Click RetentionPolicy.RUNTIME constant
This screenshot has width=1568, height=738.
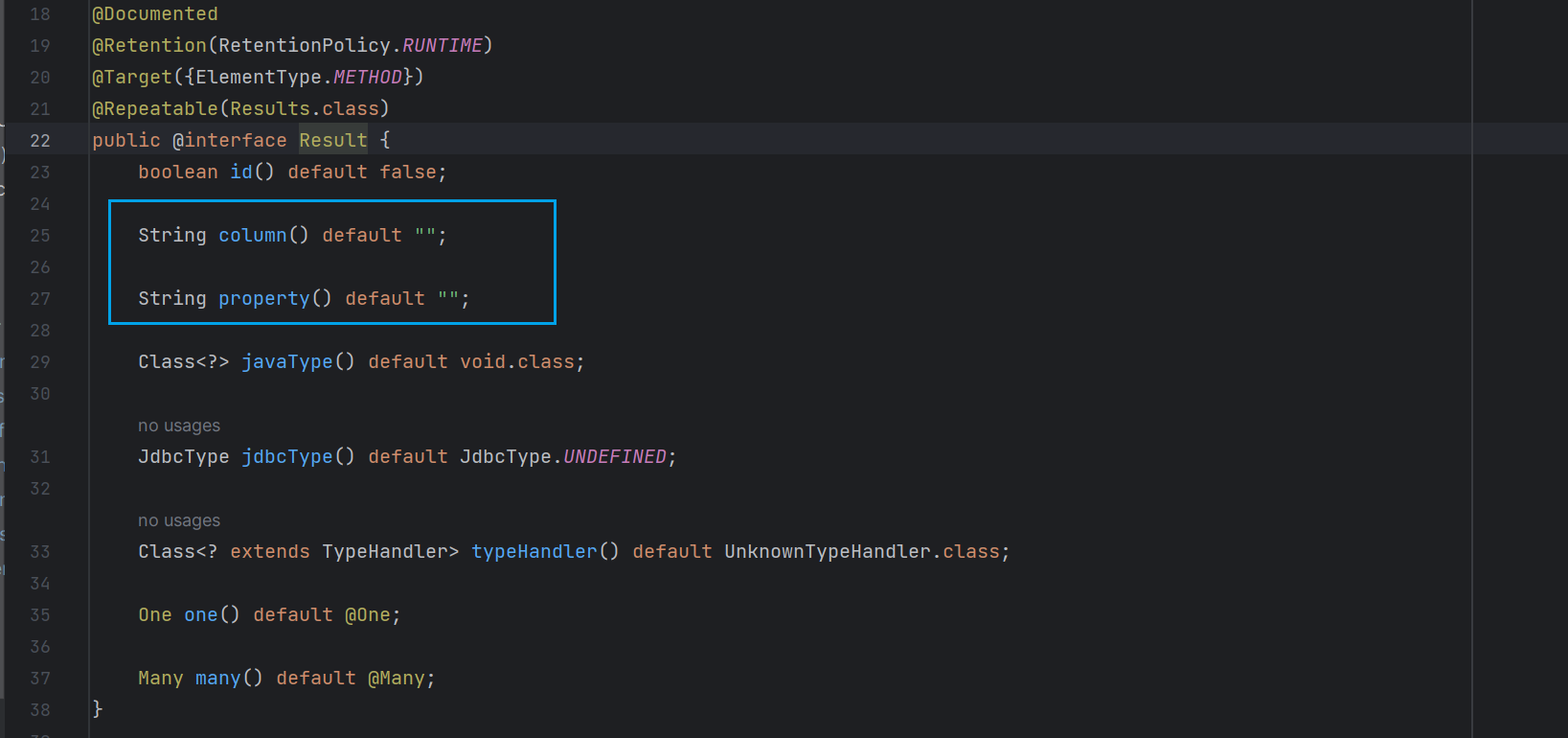click(351, 45)
